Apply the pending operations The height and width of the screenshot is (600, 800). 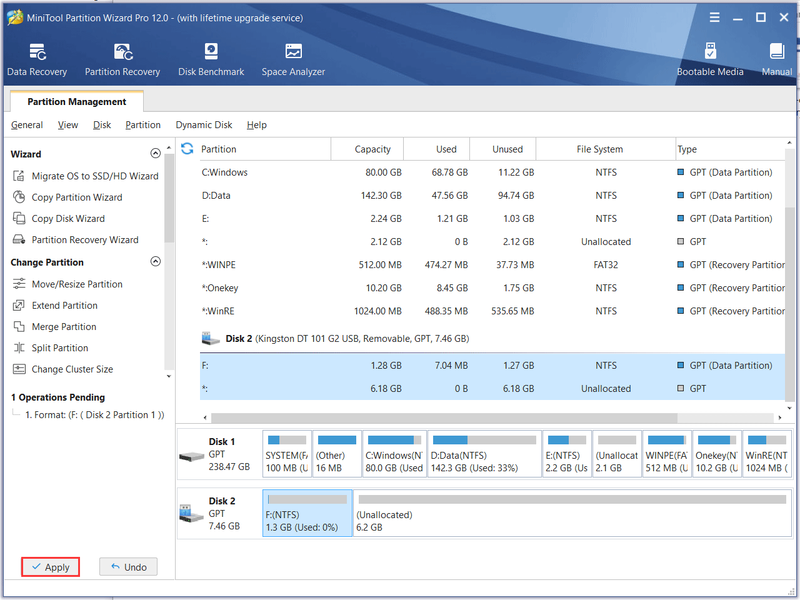coord(51,567)
